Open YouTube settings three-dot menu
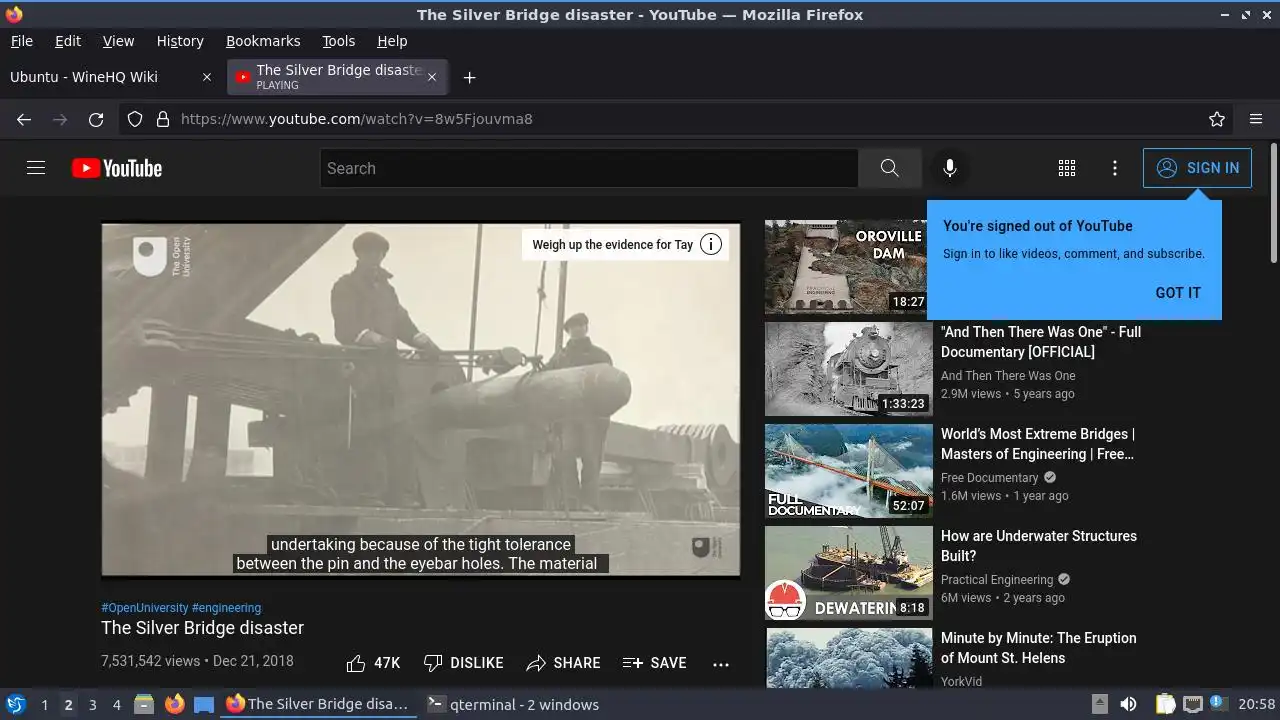Viewport: 1280px width, 720px height. coord(1115,168)
